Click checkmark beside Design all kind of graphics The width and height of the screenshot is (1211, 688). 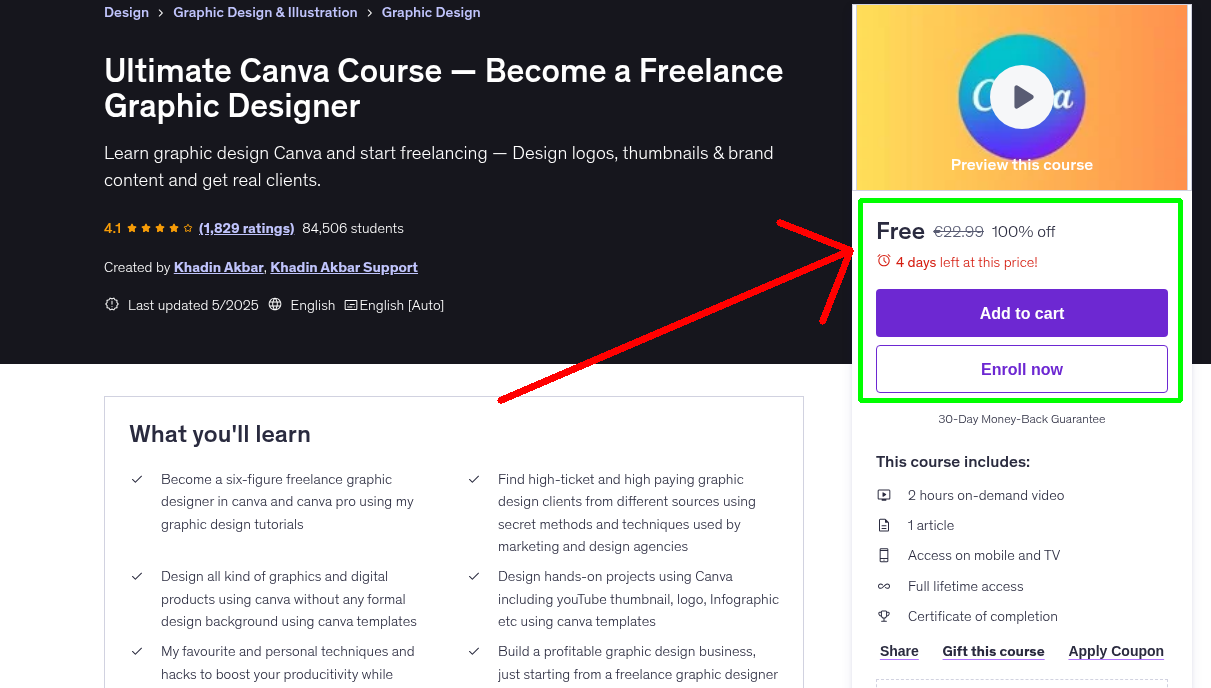pyautogui.click(x=137, y=577)
